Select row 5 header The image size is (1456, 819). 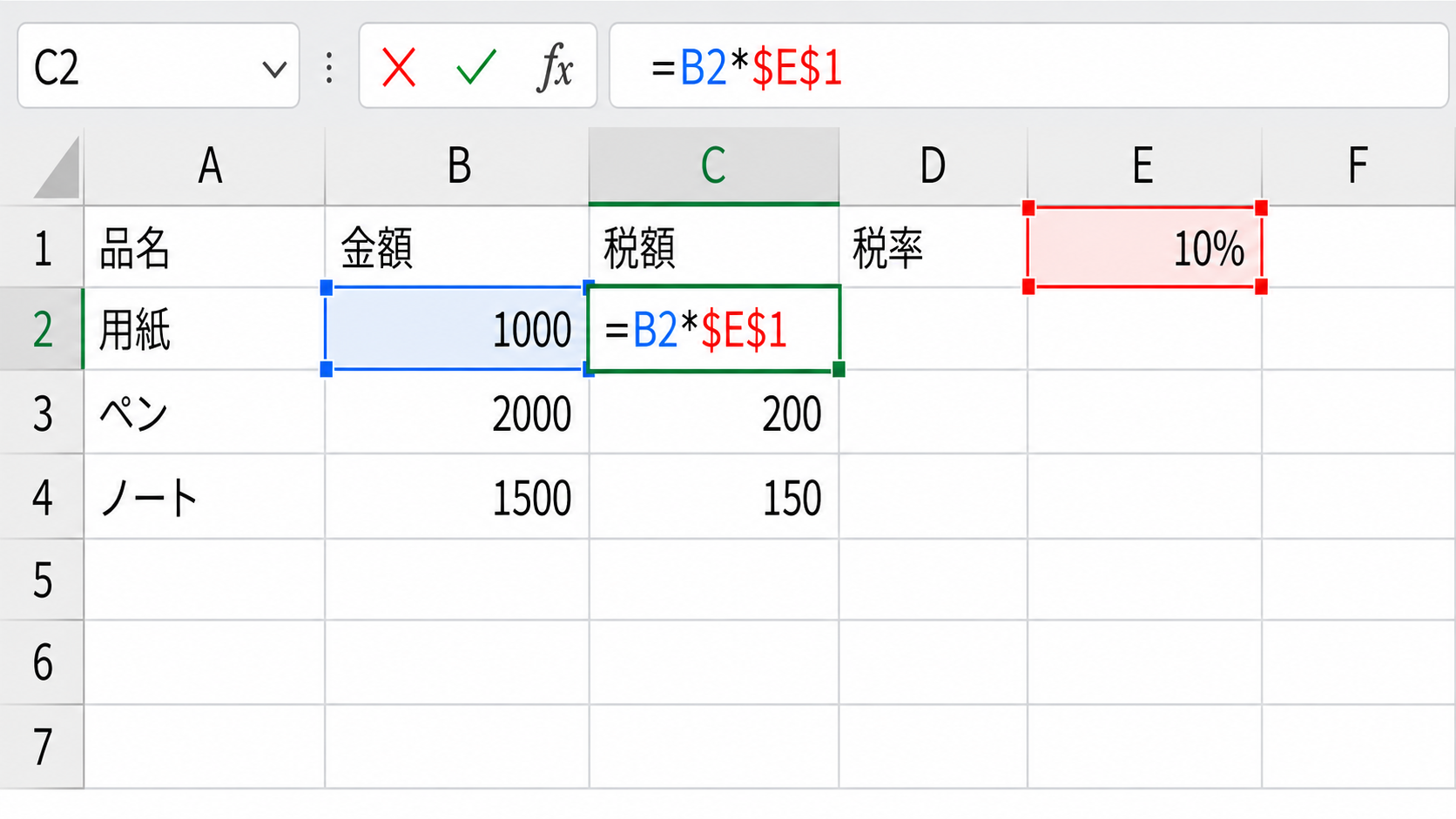42,580
